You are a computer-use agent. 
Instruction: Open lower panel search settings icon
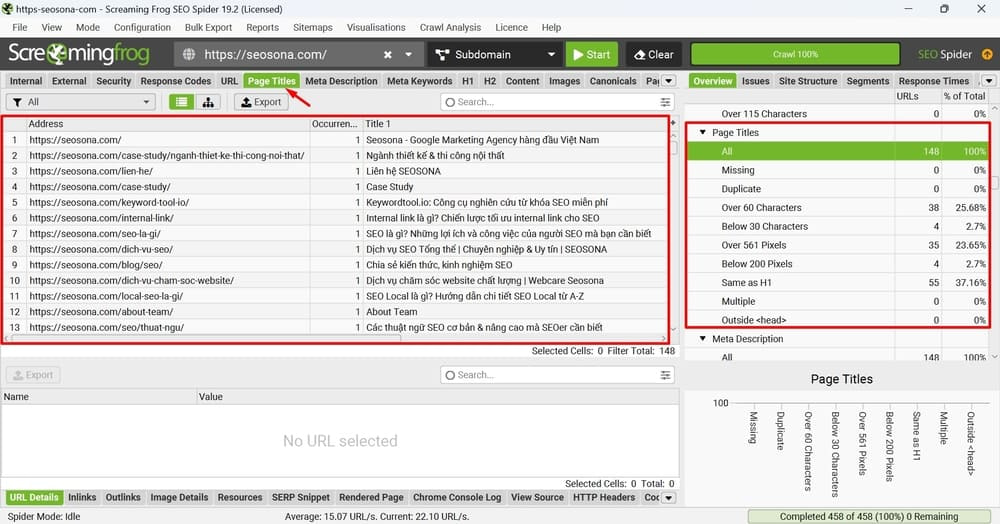point(666,375)
